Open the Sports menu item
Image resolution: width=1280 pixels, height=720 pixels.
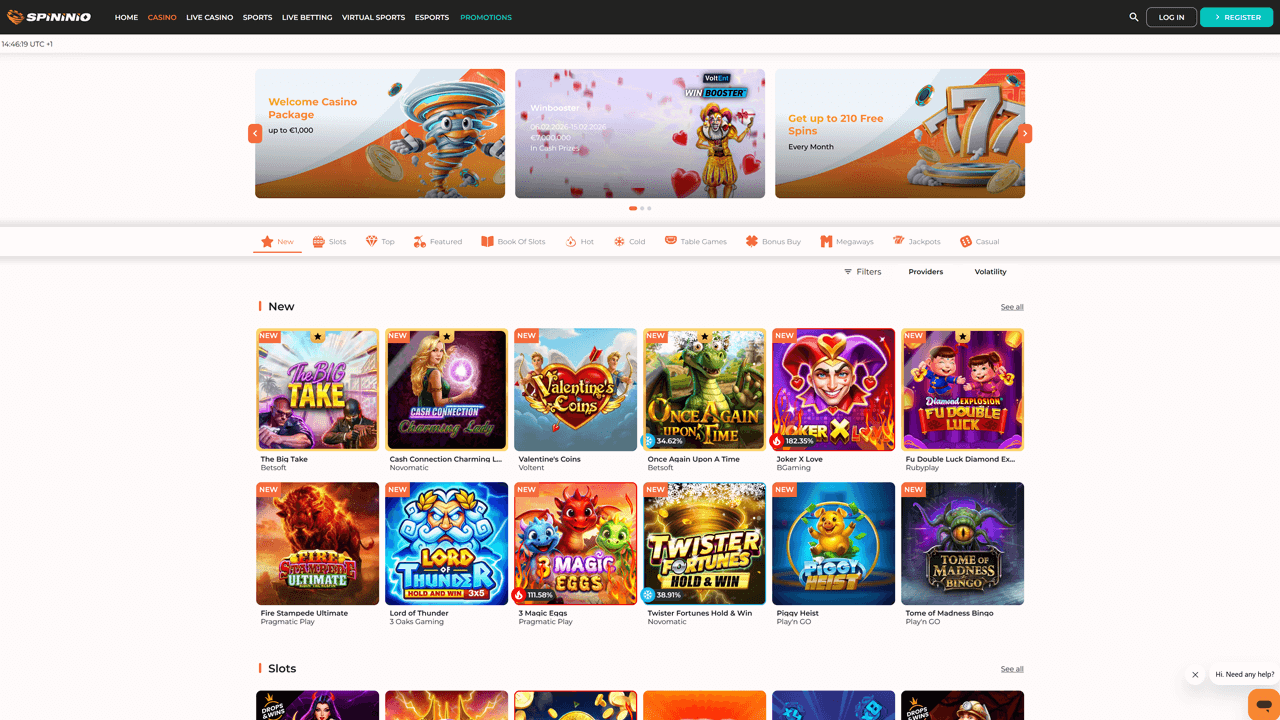[257, 17]
